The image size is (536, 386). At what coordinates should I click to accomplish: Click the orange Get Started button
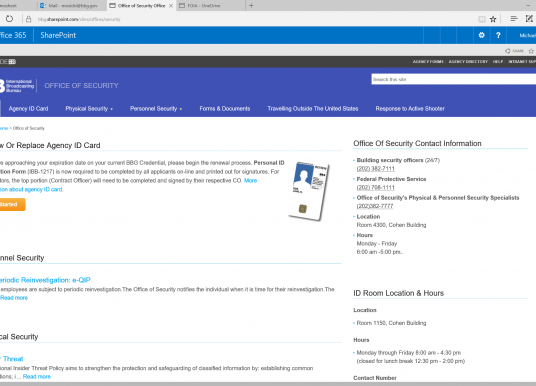tap(12, 204)
